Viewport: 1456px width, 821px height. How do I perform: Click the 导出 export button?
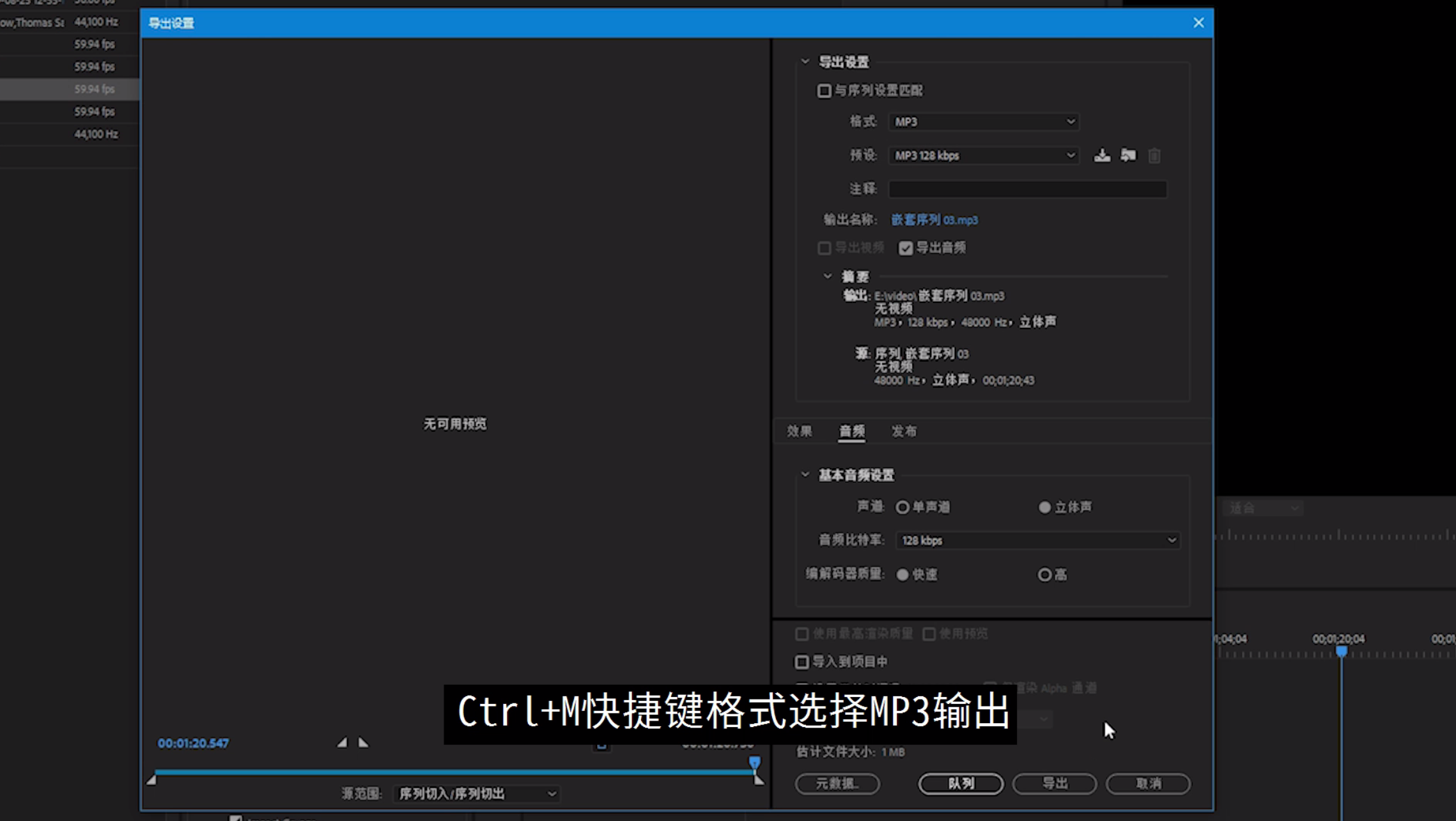[x=1055, y=783]
